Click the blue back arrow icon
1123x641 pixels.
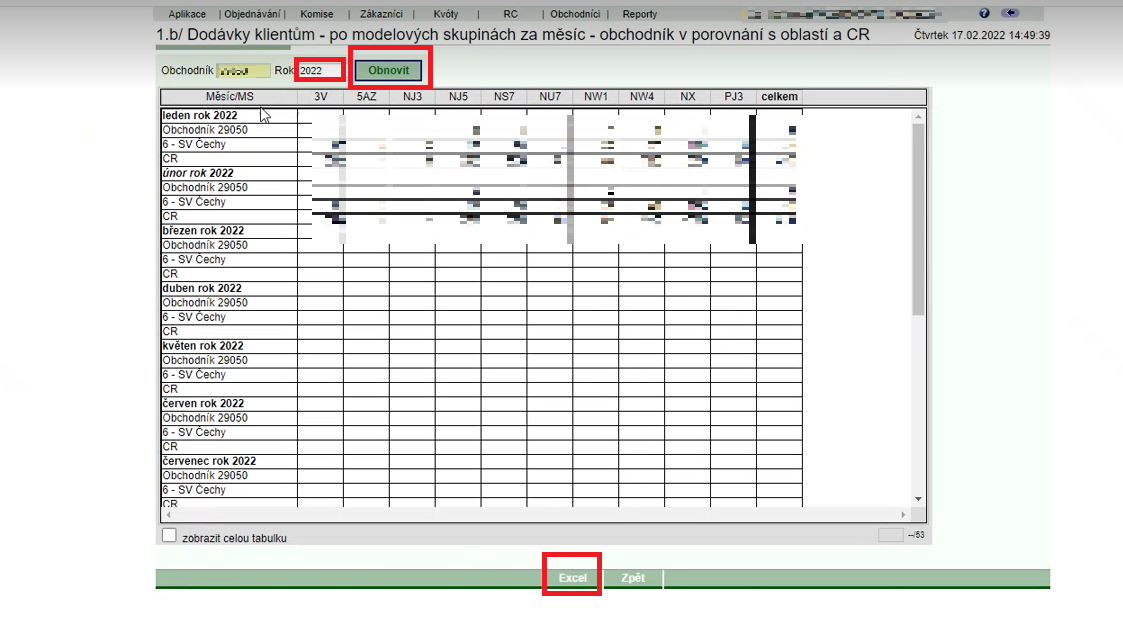[1009, 14]
